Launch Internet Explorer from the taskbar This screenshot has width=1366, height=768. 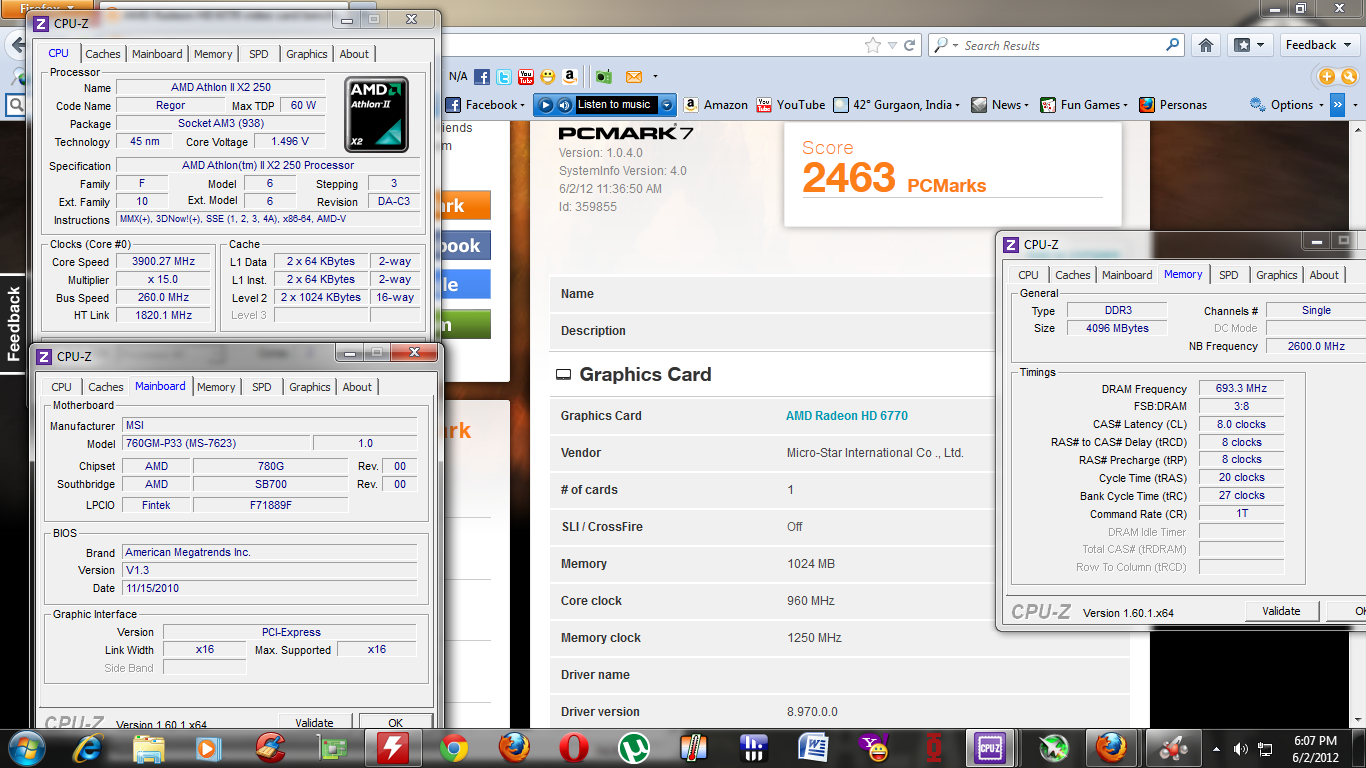[x=89, y=747]
